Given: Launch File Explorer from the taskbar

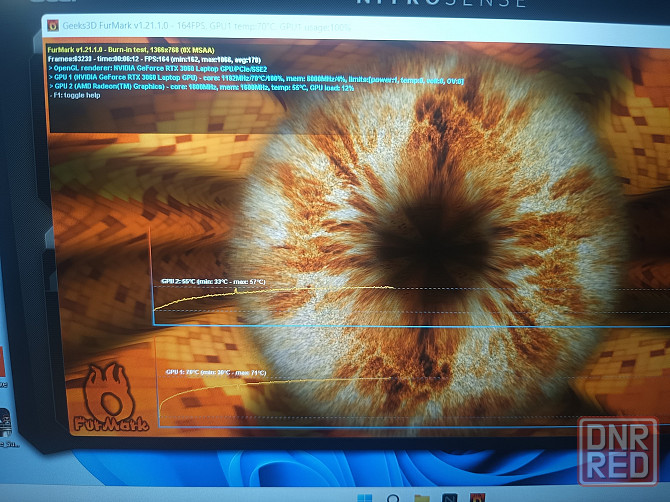Looking at the screenshot, I should click(422, 497).
